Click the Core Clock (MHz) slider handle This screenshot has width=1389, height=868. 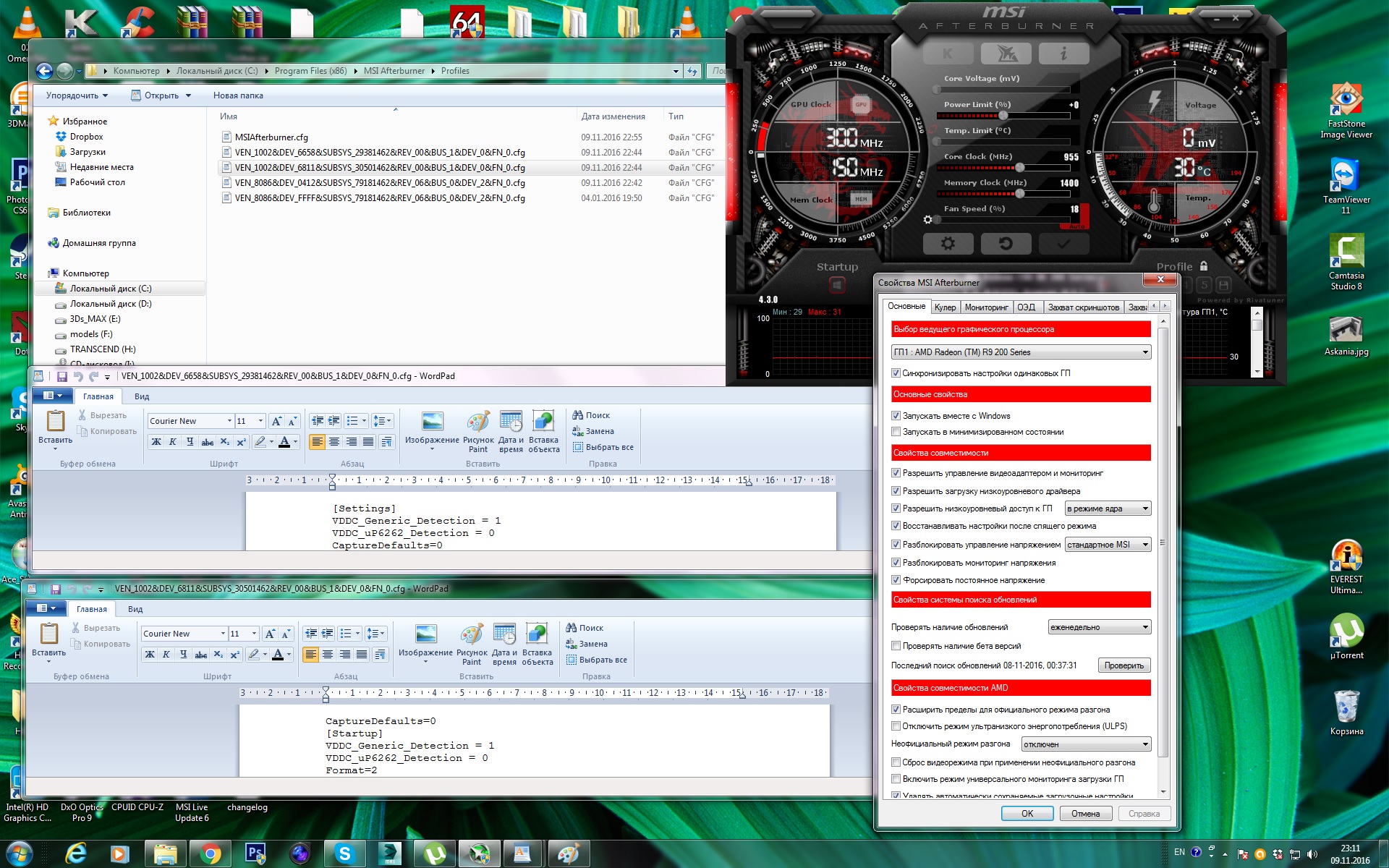pyautogui.click(x=1021, y=168)
